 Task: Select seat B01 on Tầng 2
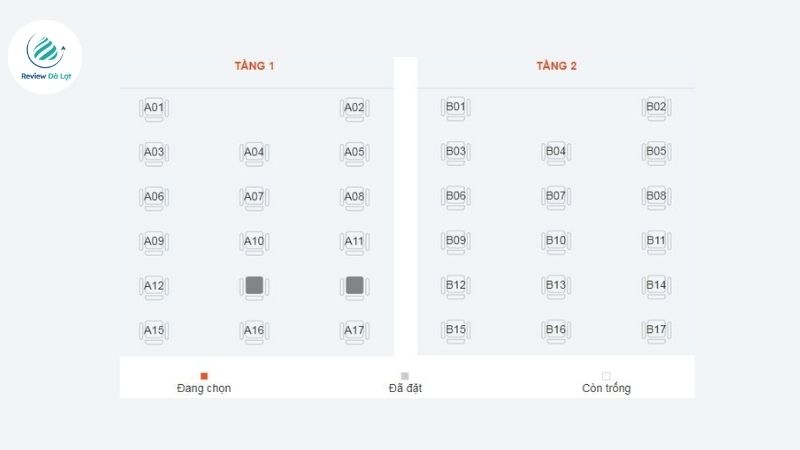tap(456, 109)
